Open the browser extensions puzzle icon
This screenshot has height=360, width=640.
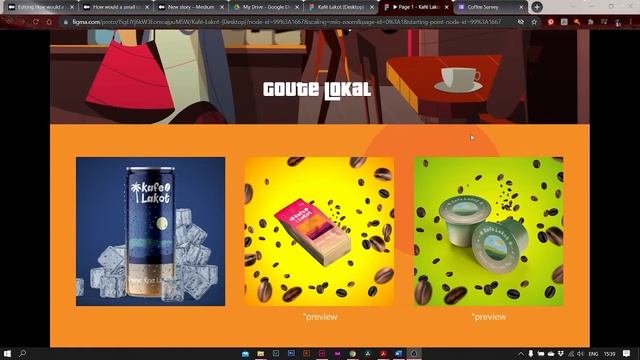pyautogui.click(x=590, y=22)
